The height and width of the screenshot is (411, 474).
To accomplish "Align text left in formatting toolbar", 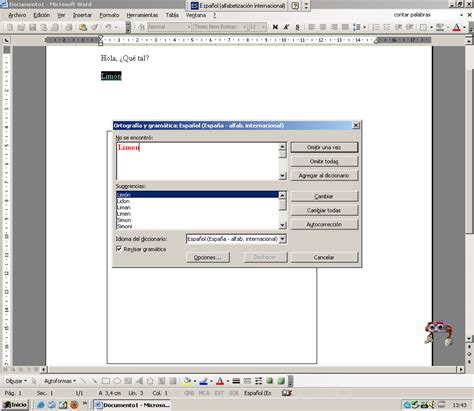I will pyautogui.click(x=312, y=27).
